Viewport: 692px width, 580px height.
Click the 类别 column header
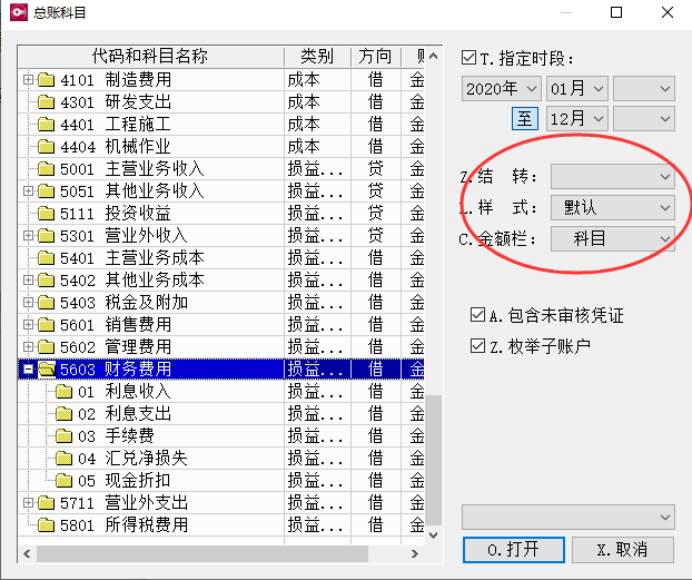(x=316, y=56)
